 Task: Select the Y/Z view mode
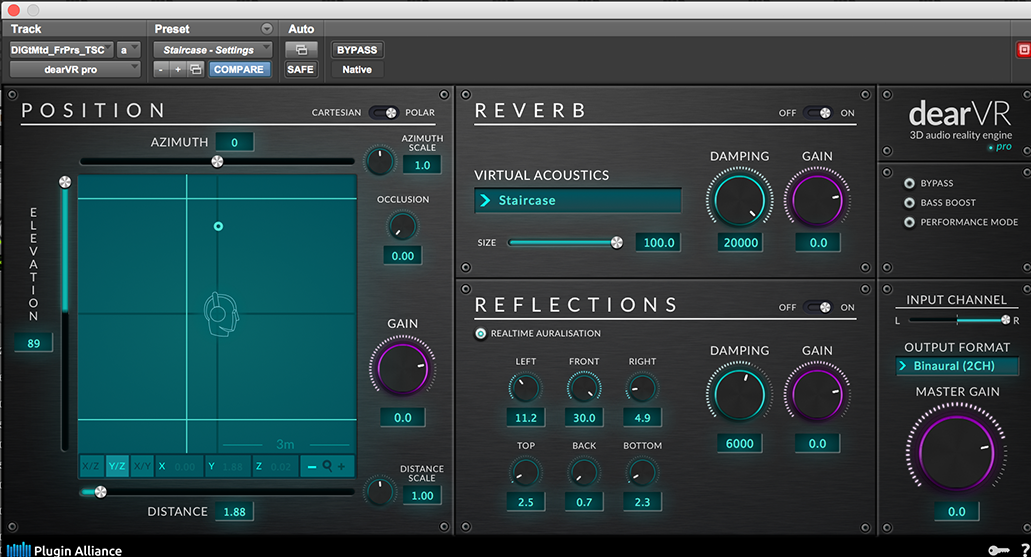116,466
